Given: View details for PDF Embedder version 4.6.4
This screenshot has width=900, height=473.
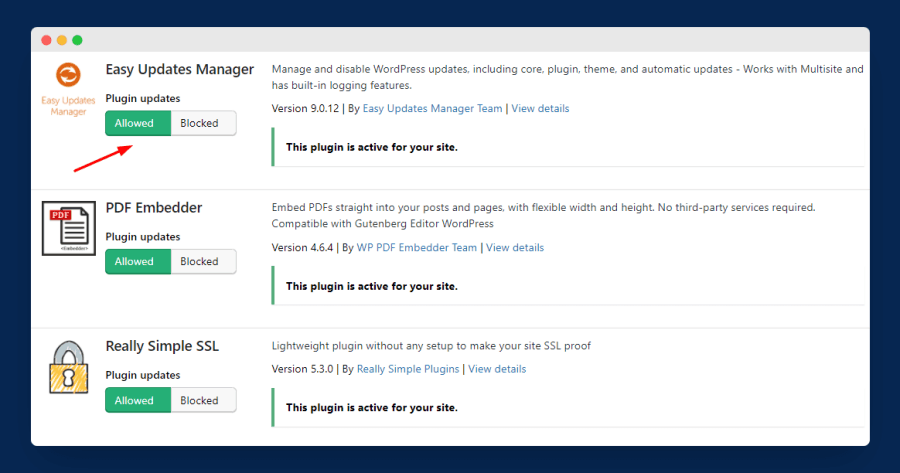Looking at the screenshot, I should coord(515,247).
